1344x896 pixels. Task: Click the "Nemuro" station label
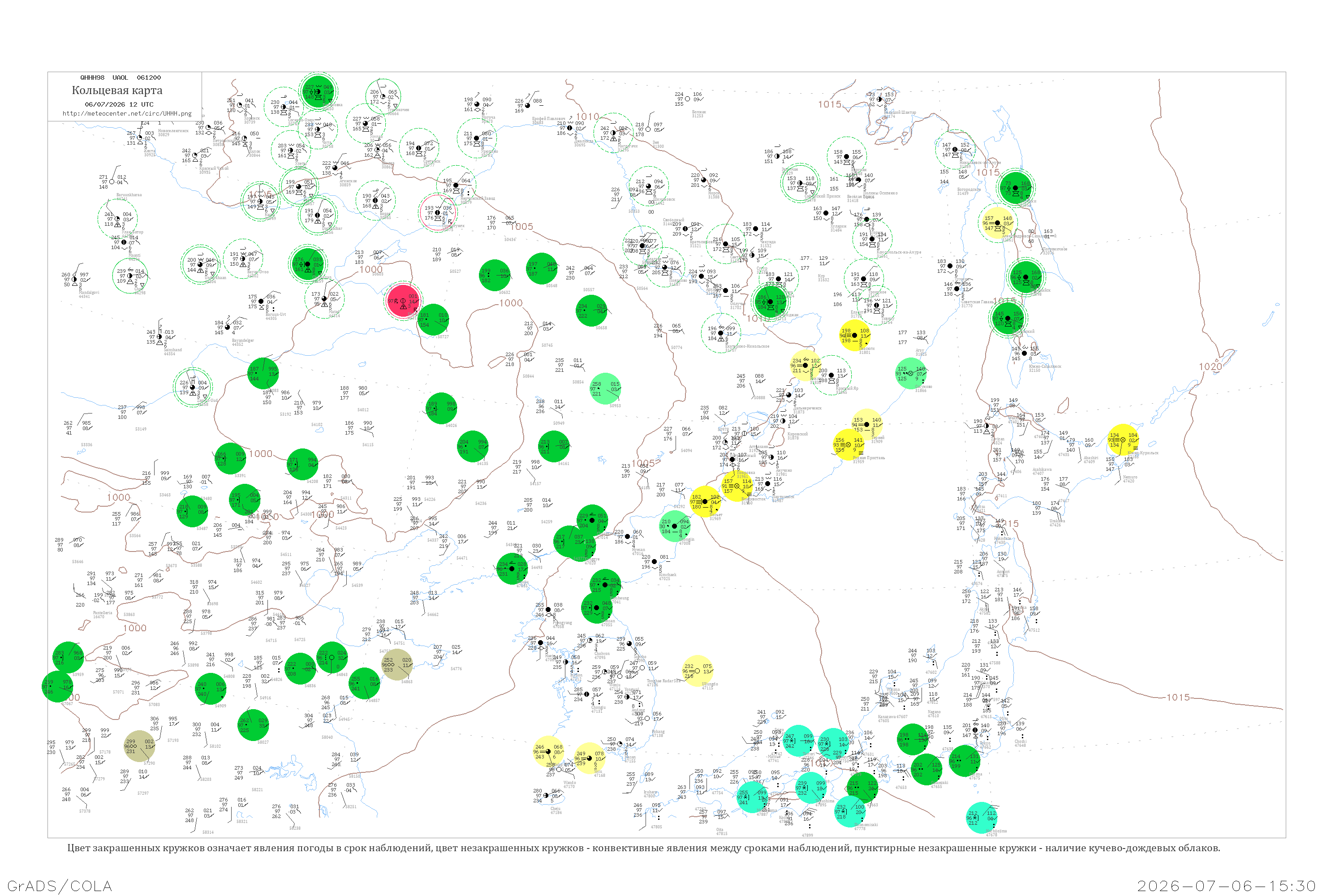click(x=1130, y=477)
